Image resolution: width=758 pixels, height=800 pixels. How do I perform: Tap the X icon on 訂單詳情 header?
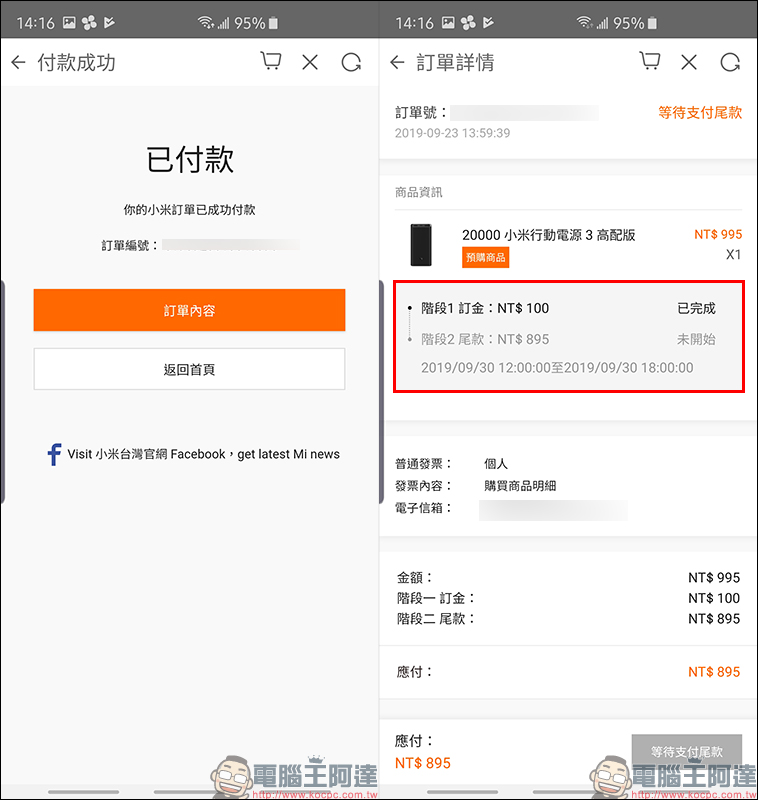point(689,63)
